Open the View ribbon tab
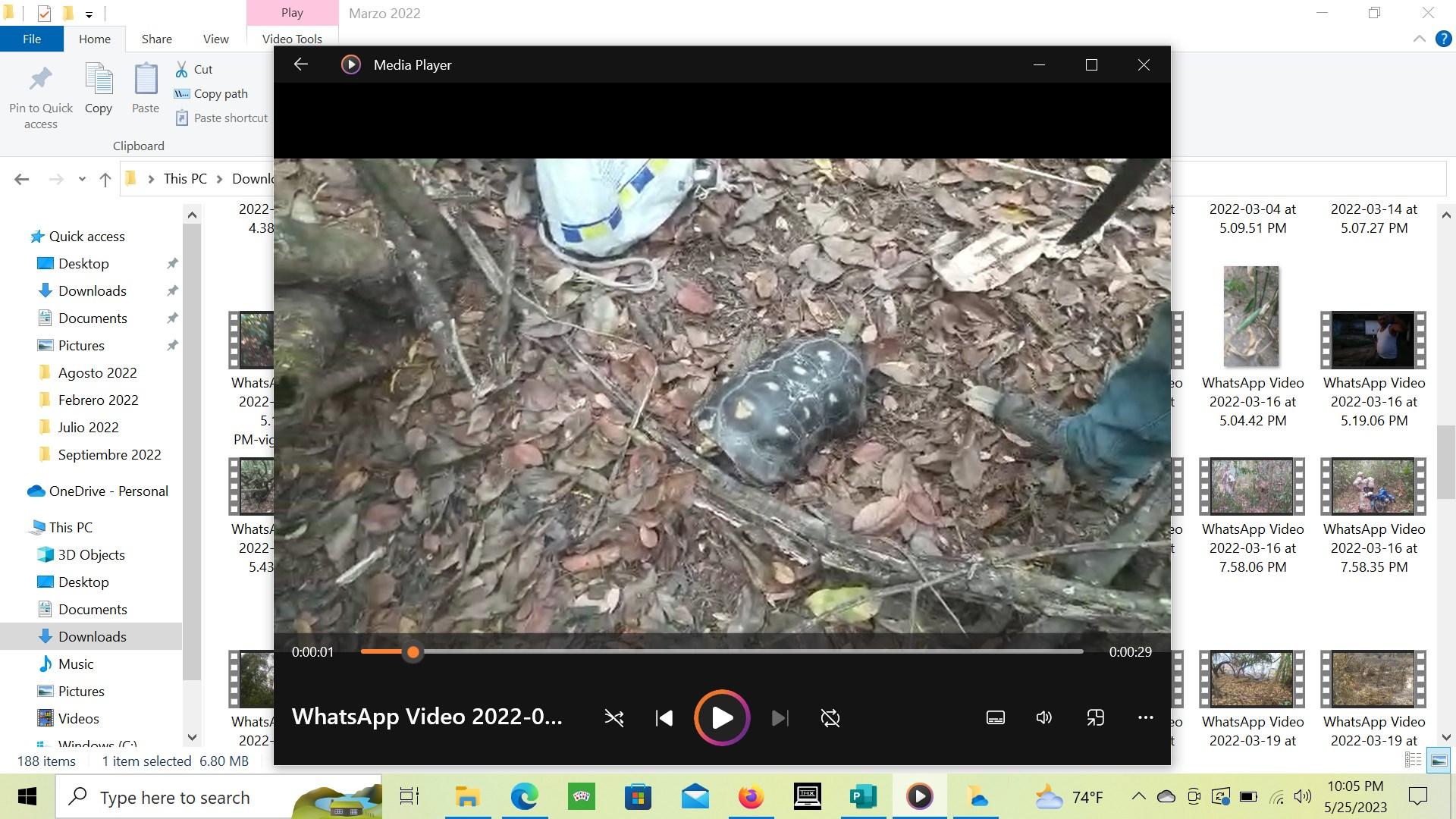Screen dimensions: 1456x819 [x=215, y=39]
